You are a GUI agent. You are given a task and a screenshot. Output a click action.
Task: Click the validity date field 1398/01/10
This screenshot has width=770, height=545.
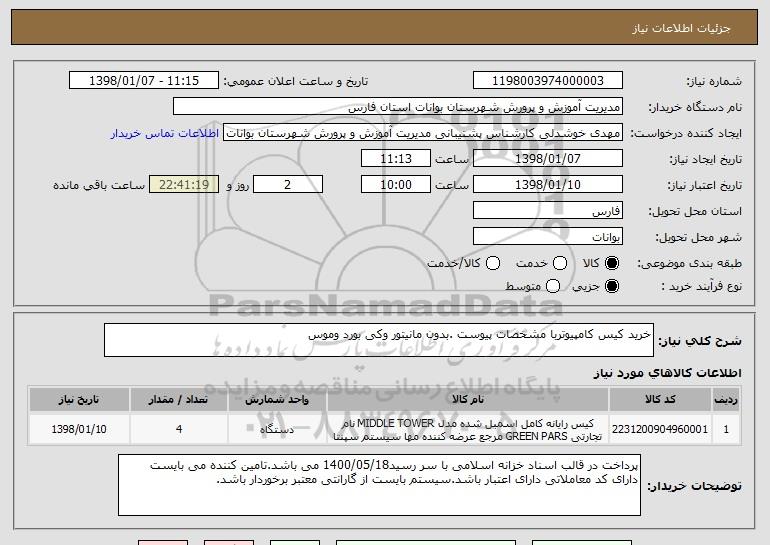pyautogui.click(x=548, y=185)
